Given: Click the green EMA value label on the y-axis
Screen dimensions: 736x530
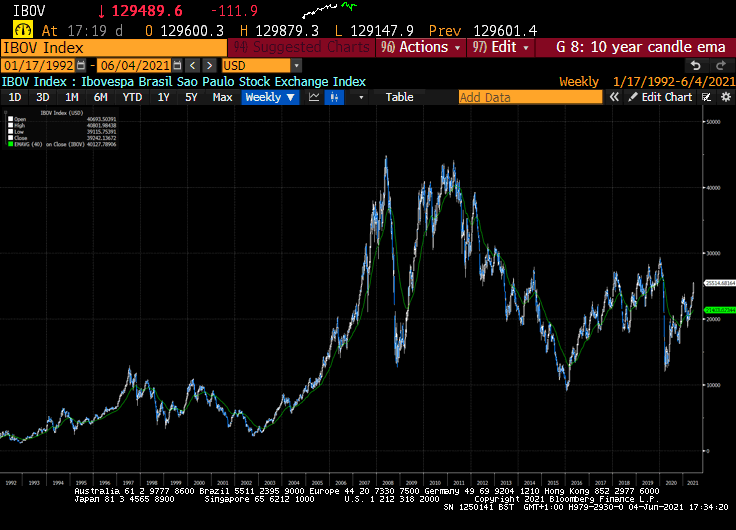Looking at the screenshot, I should (720, 310).
